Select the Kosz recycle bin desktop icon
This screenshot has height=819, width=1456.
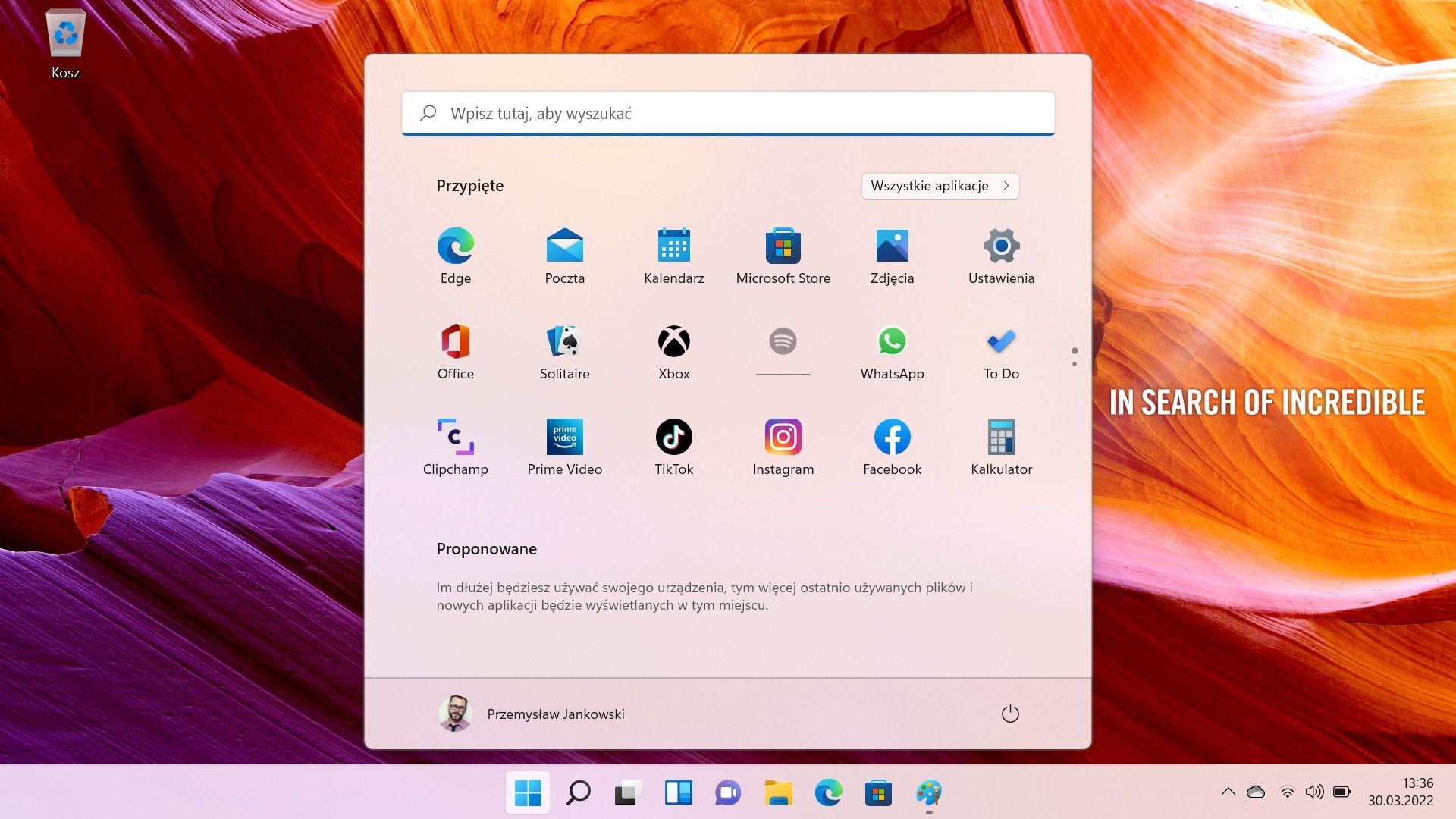(x=66, y=44)
